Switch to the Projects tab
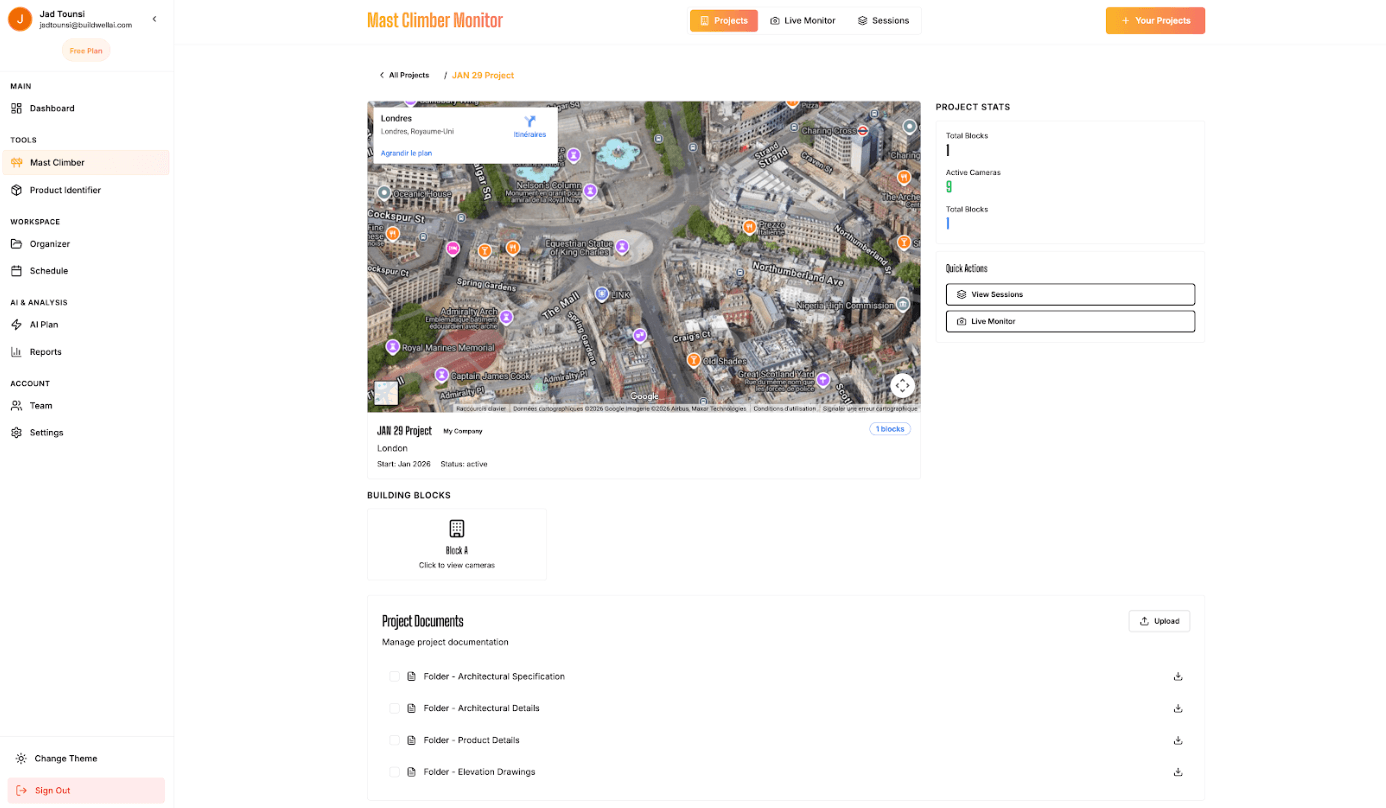This screenshot has width=1386, height=808. 724,20
